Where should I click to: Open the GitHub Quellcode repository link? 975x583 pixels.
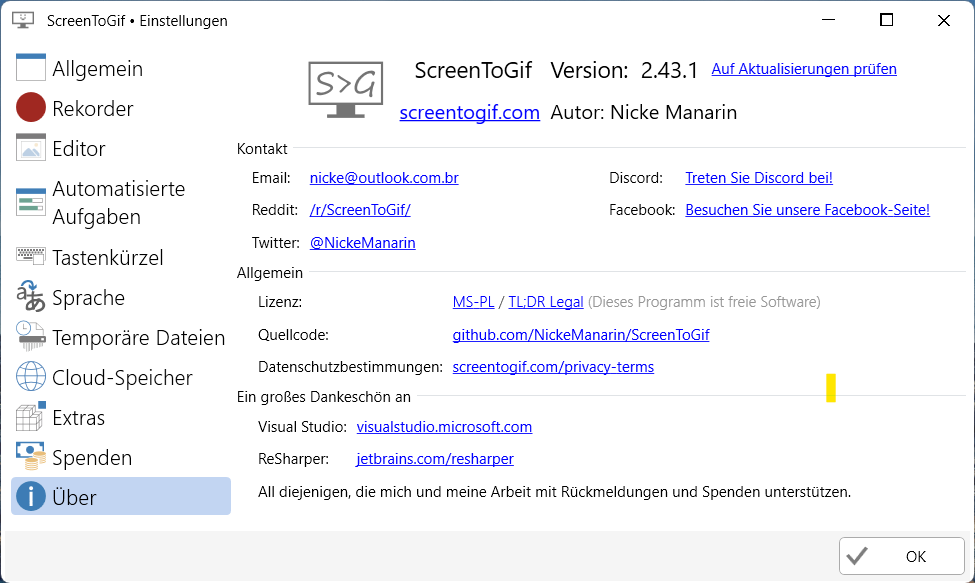tap(580, 335)
